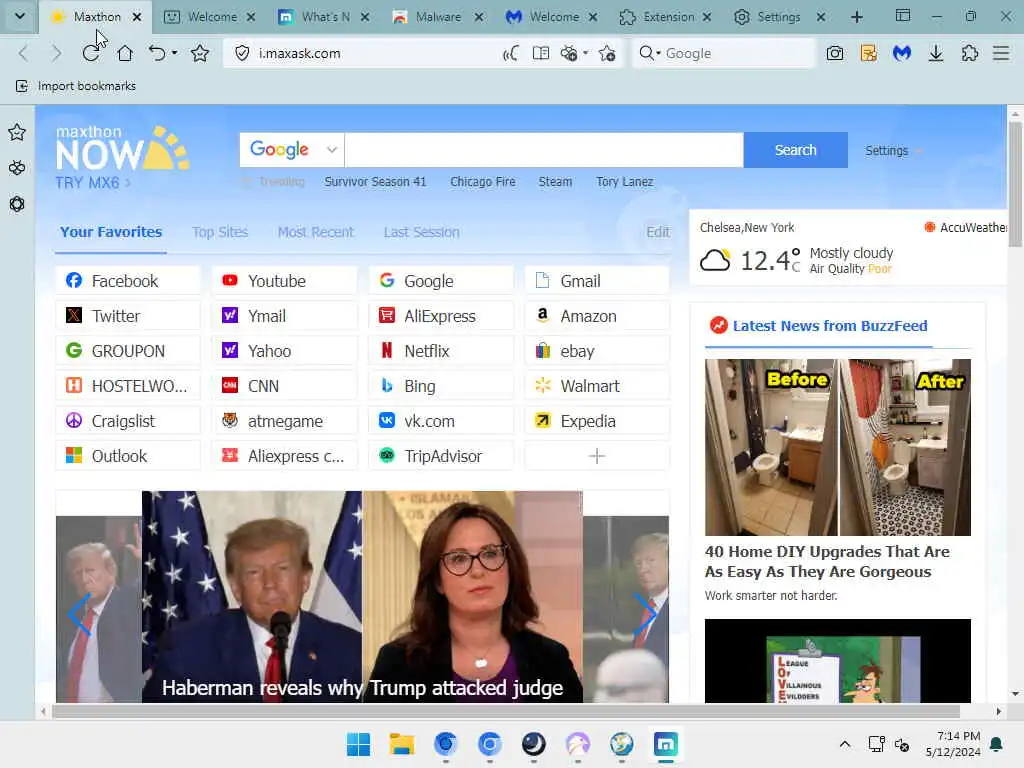Click trending Survivor Season 41 link

(375, 182)
